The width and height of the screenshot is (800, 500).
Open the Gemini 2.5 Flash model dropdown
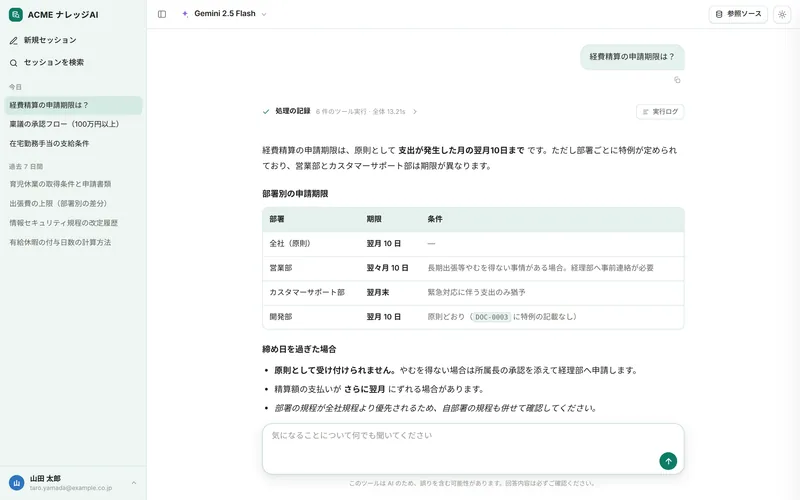pyautogui.click(x=225, y=14)
